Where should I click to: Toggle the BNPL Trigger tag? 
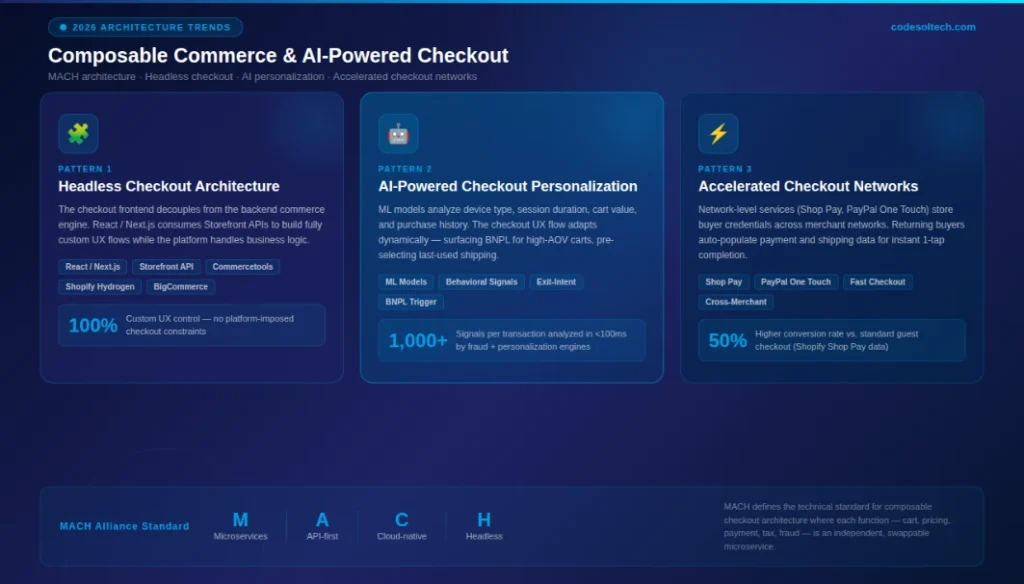pos(409,302)
